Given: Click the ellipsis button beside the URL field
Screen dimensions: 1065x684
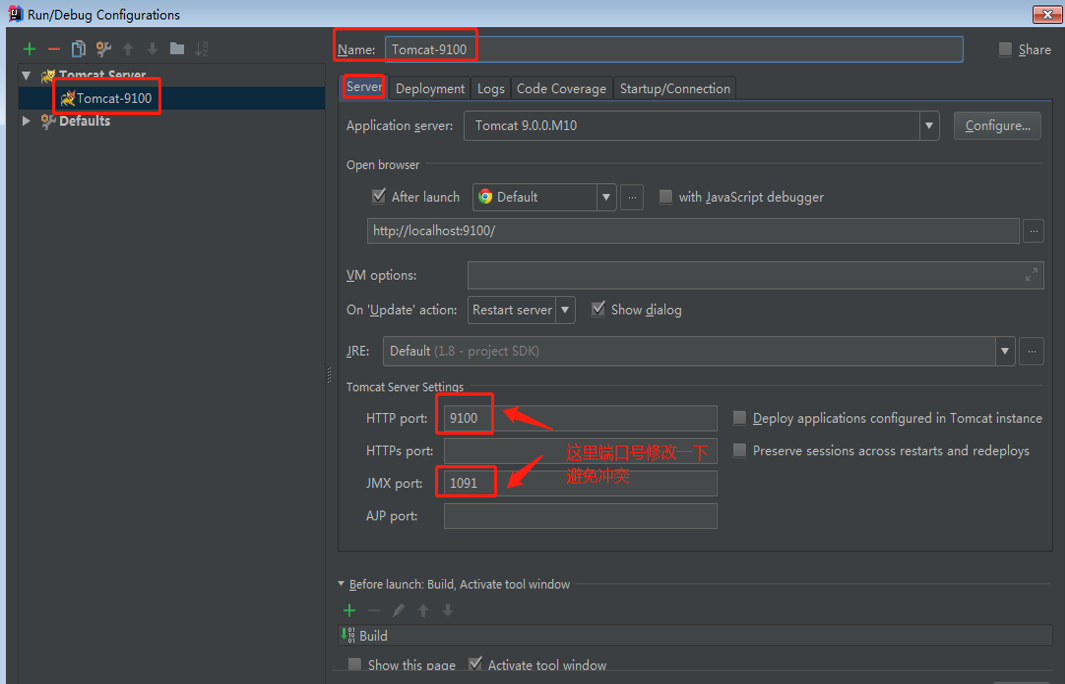Looking at the screenshot, I should (x=1033, y=231).
